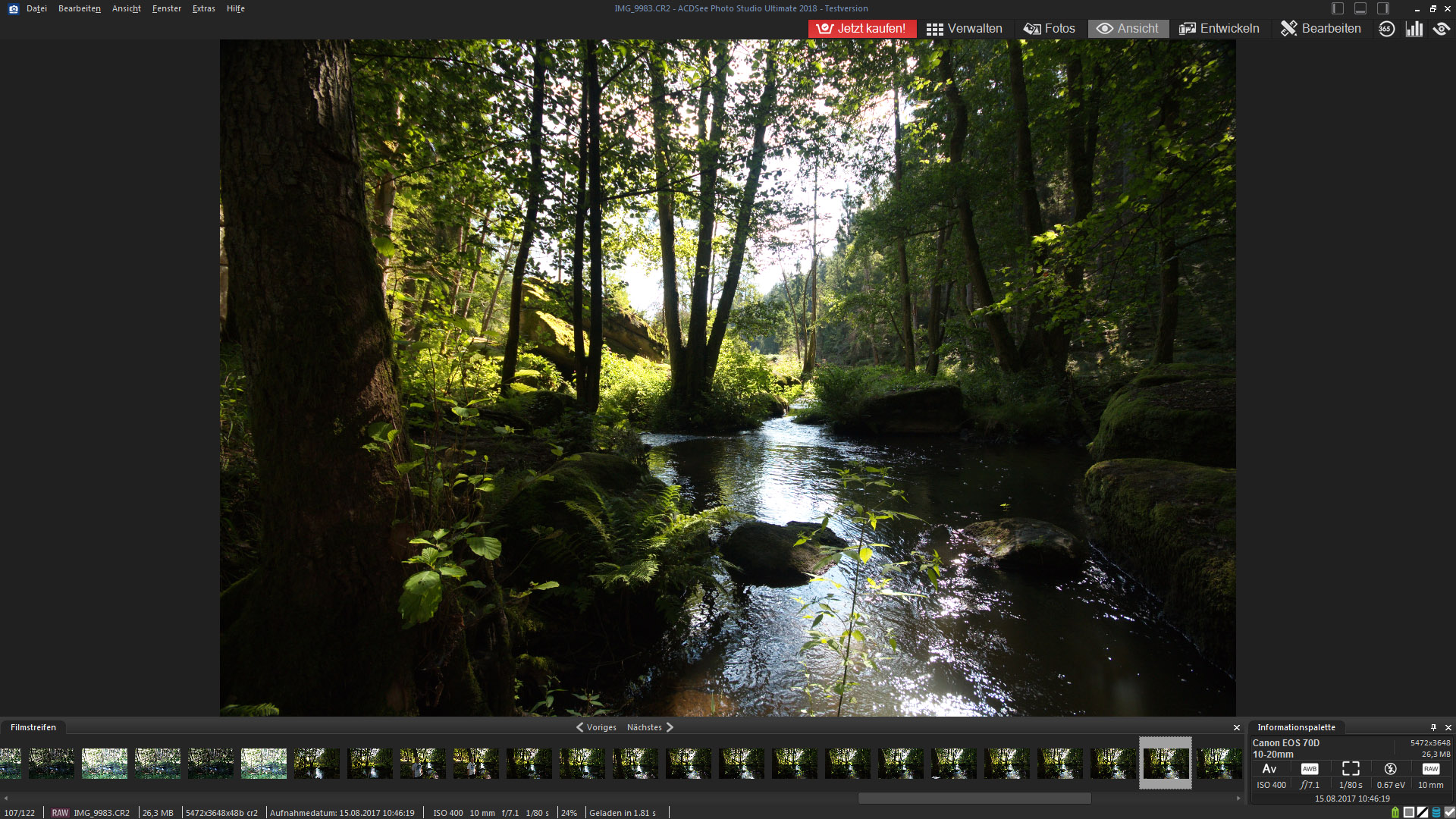This screenshot has width=1456, height=819.
Task: Click the blue database icon in status bar
Action: pos(1436,812)
